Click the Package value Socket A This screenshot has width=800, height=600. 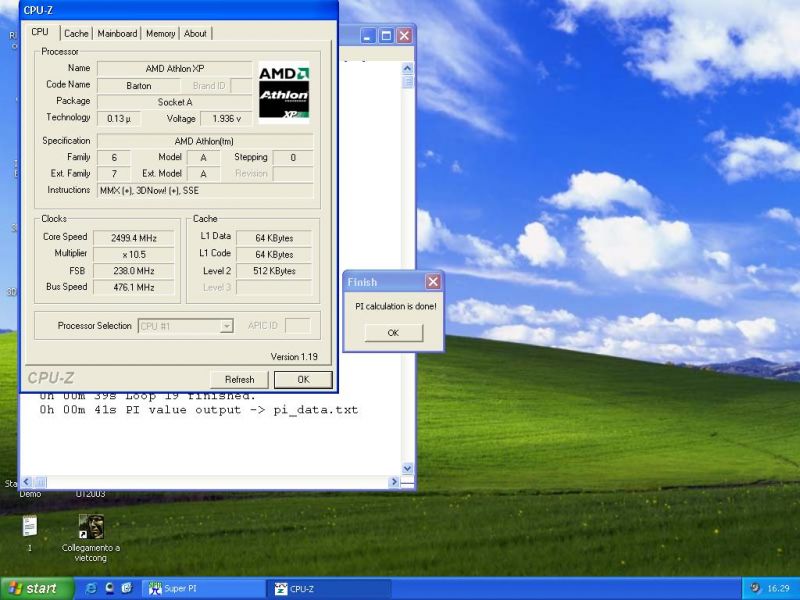point(174,102)
